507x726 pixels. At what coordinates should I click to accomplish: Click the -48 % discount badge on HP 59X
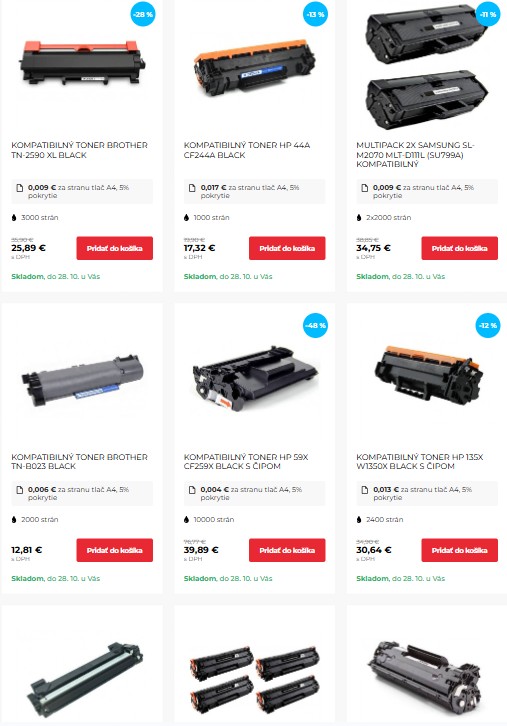315,325
